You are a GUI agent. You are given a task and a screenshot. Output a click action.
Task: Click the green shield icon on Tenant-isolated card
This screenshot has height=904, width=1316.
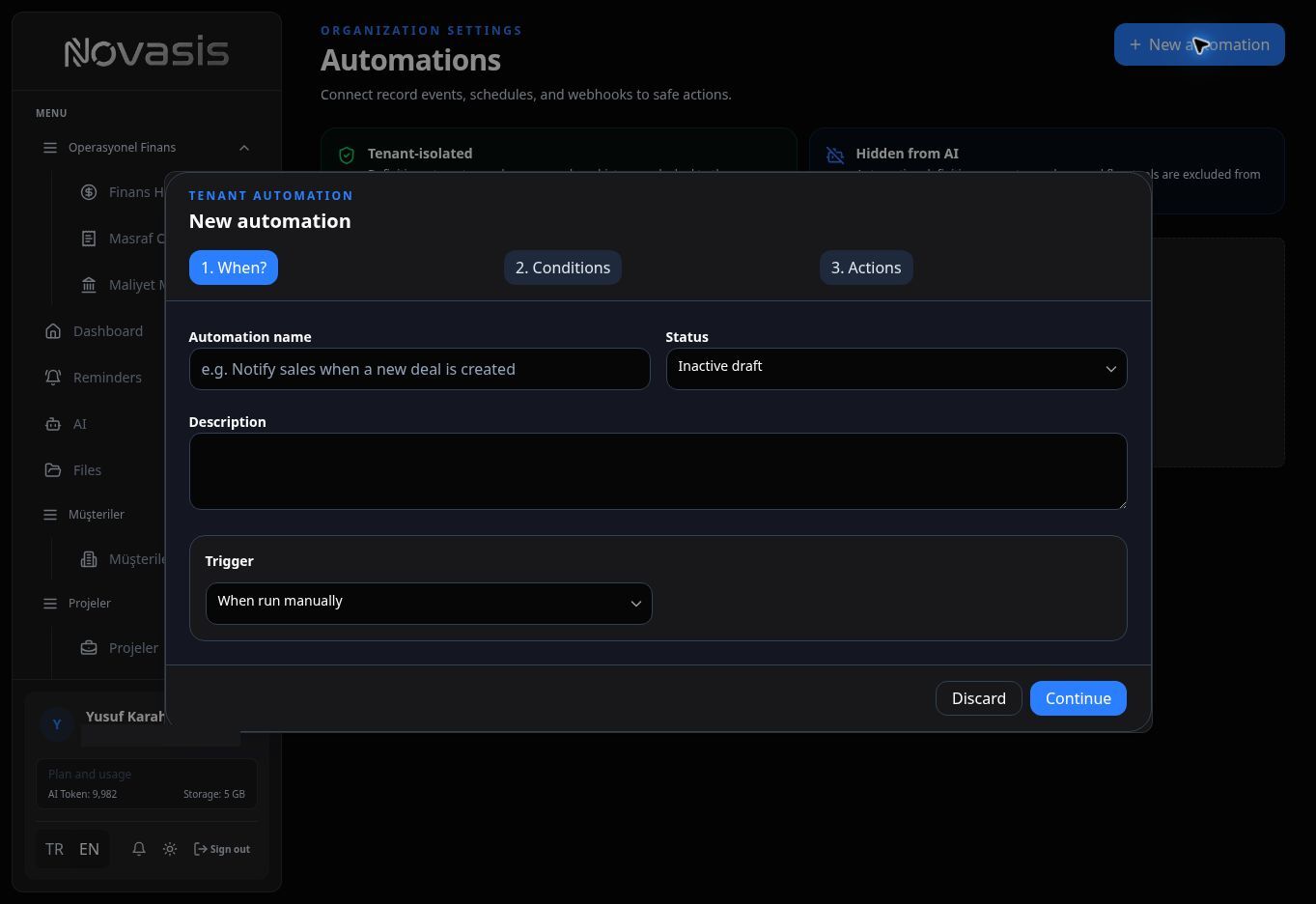347,155
